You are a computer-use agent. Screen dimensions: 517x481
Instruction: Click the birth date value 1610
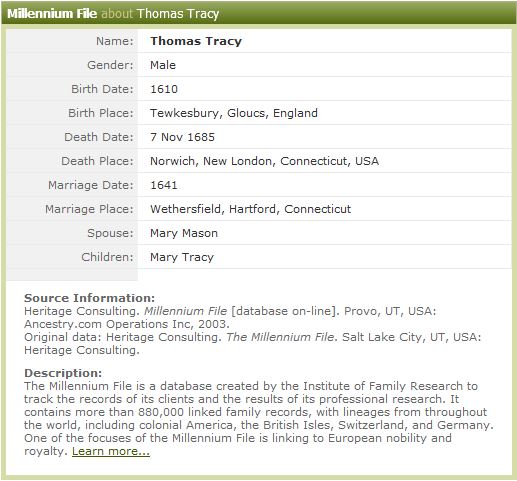click(x=164, y=89)
